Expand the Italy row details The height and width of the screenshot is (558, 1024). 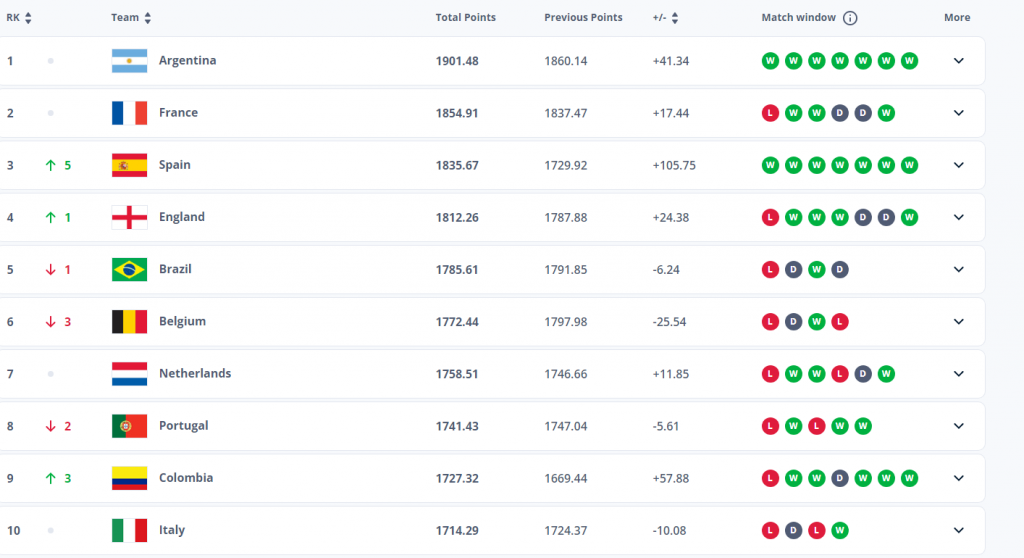pyautogui.click(x=958, y=530)
